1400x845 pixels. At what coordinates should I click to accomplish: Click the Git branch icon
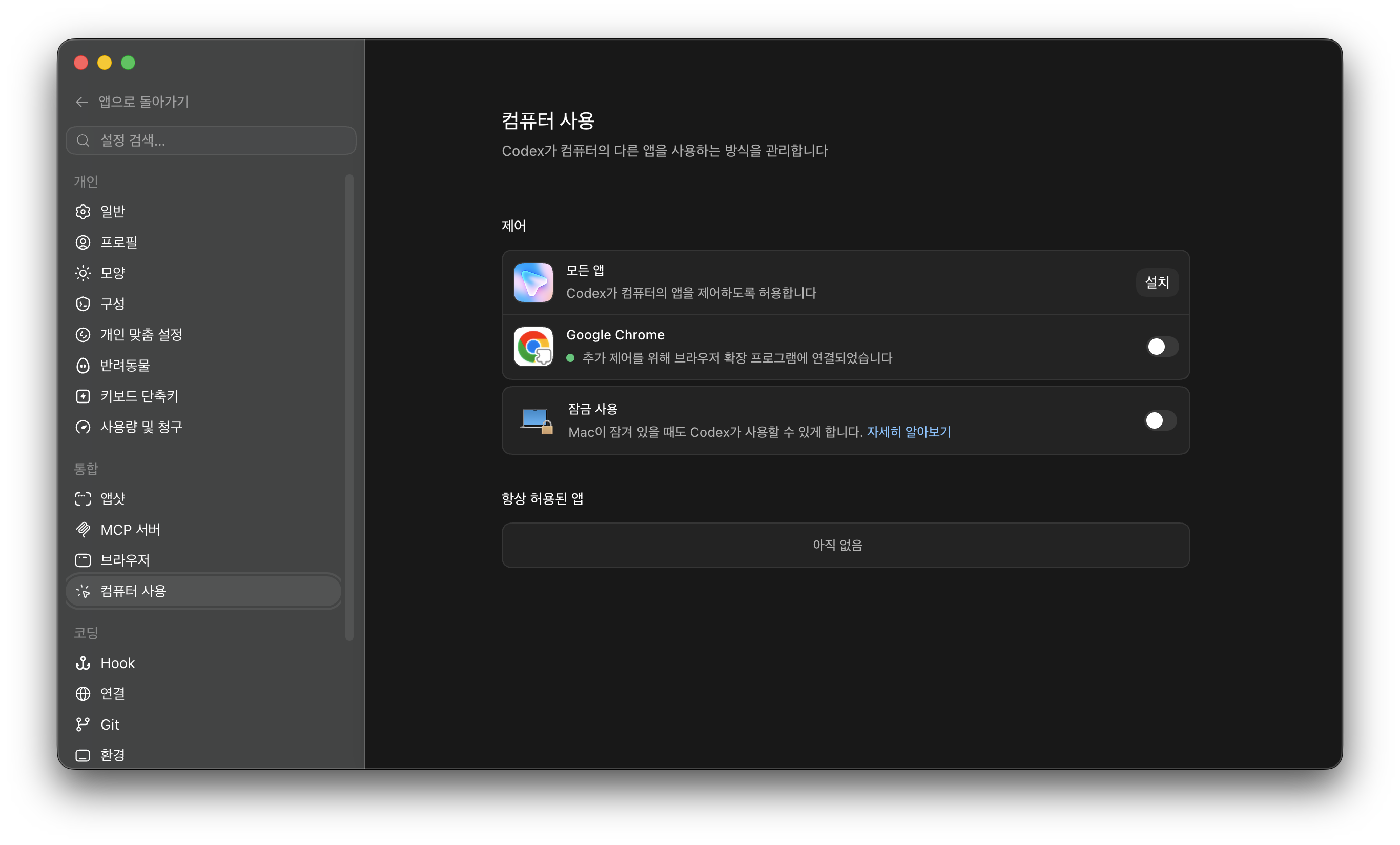83,724
